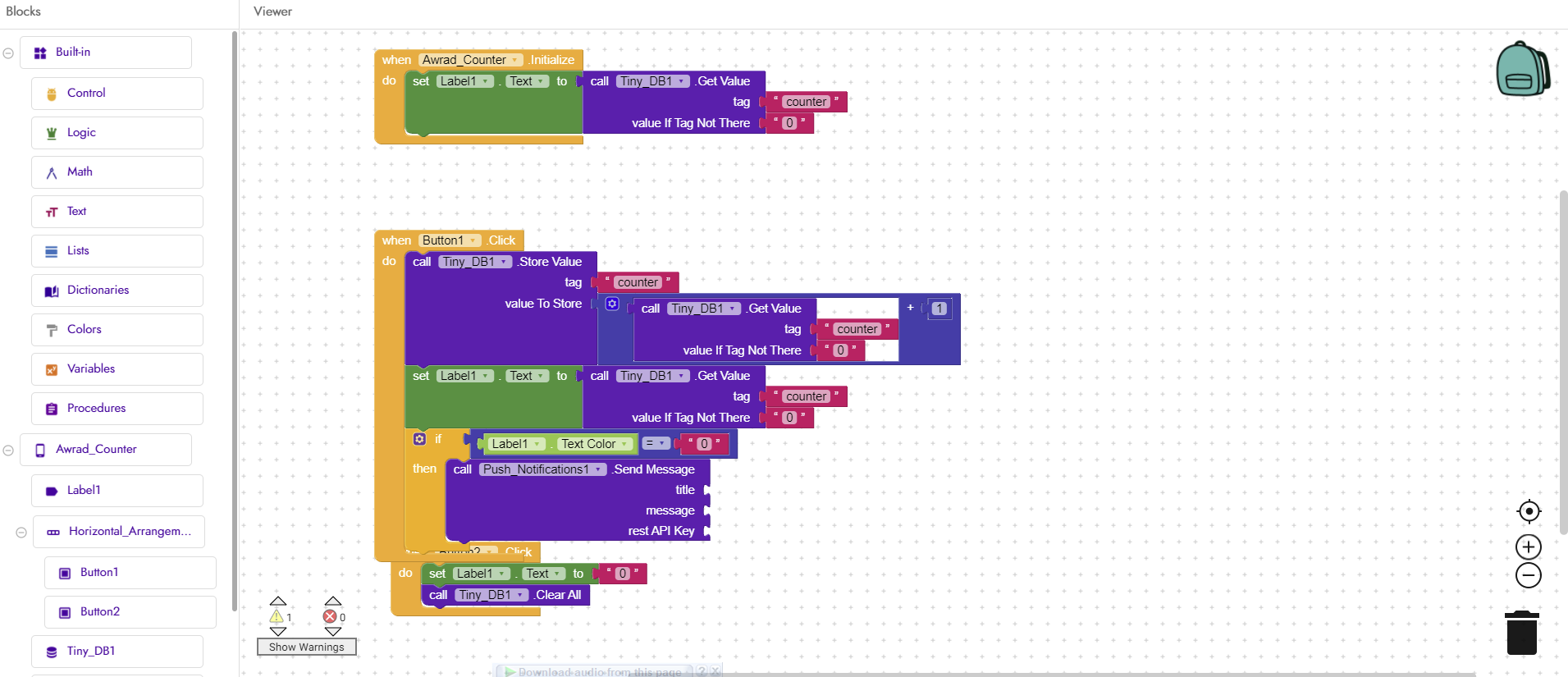The width and height of the screenshot is (1568, 677).
Task: Open Awrad_Counter dropdown in Initialize block
Action: (x=470, y=60)
